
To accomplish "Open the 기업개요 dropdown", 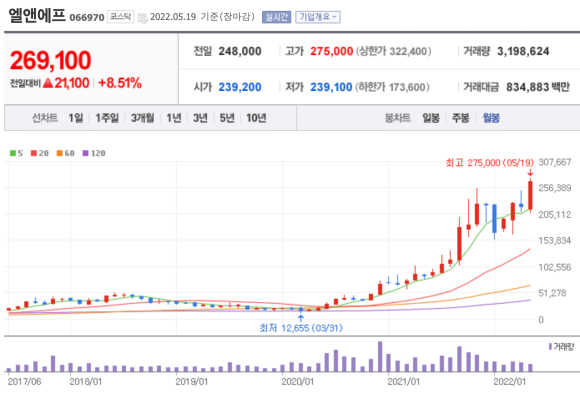I will pos(318,17).
